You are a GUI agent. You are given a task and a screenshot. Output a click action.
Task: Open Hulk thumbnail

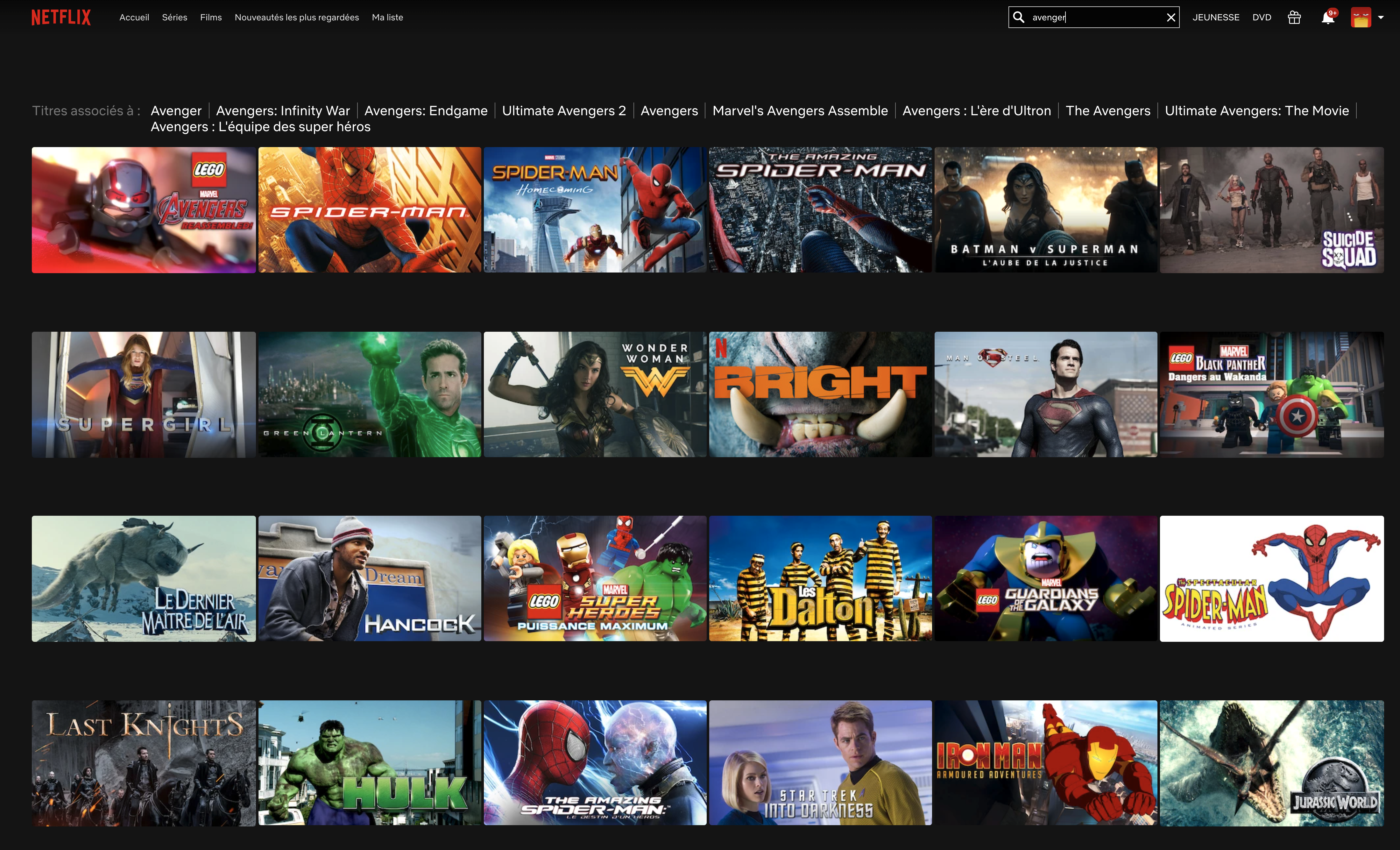point(369,763)
